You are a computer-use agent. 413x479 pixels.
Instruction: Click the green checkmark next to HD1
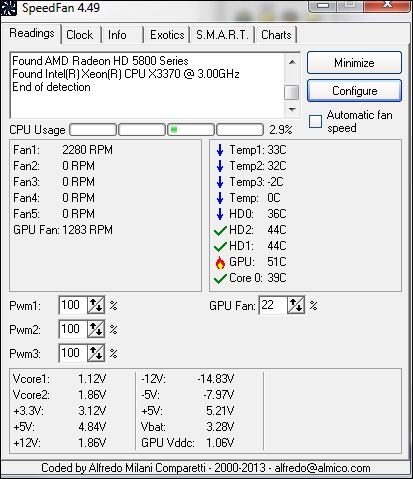[220, 246]
